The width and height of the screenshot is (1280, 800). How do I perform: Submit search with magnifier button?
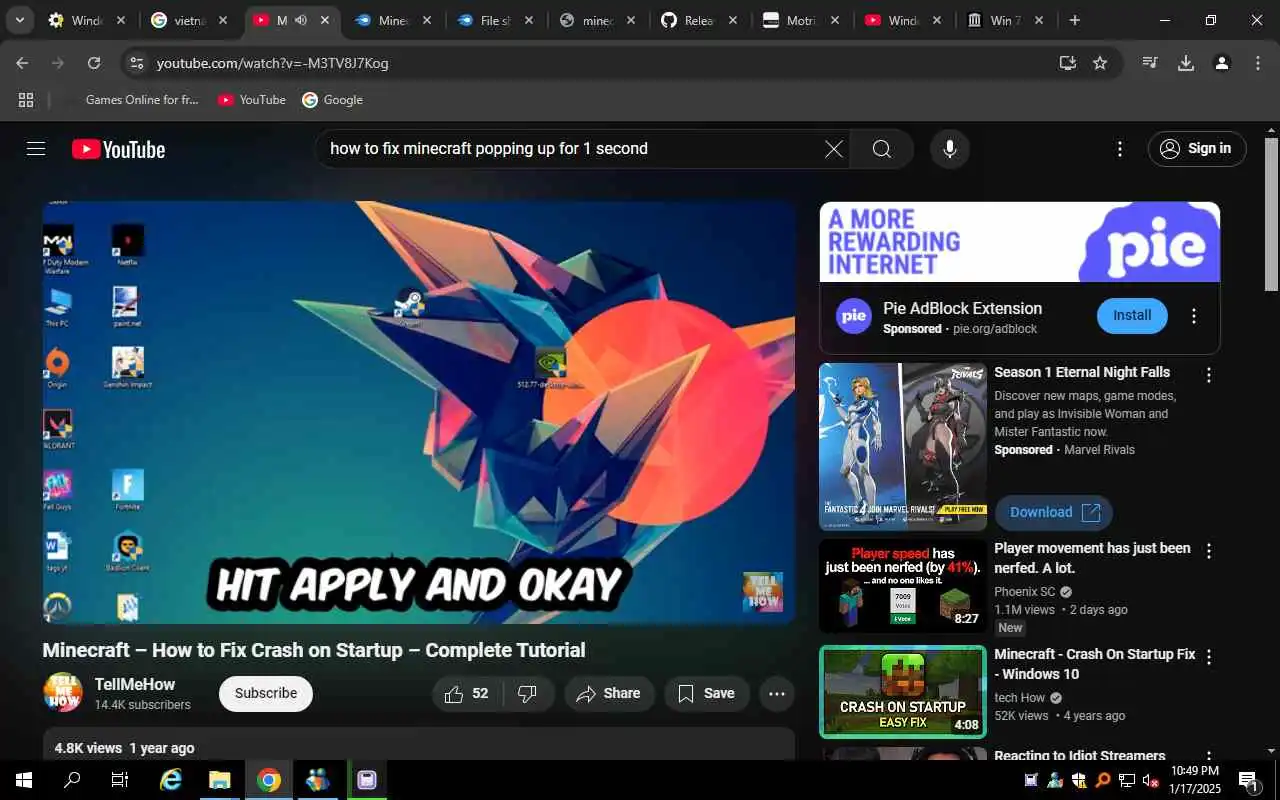pos(881,149)
